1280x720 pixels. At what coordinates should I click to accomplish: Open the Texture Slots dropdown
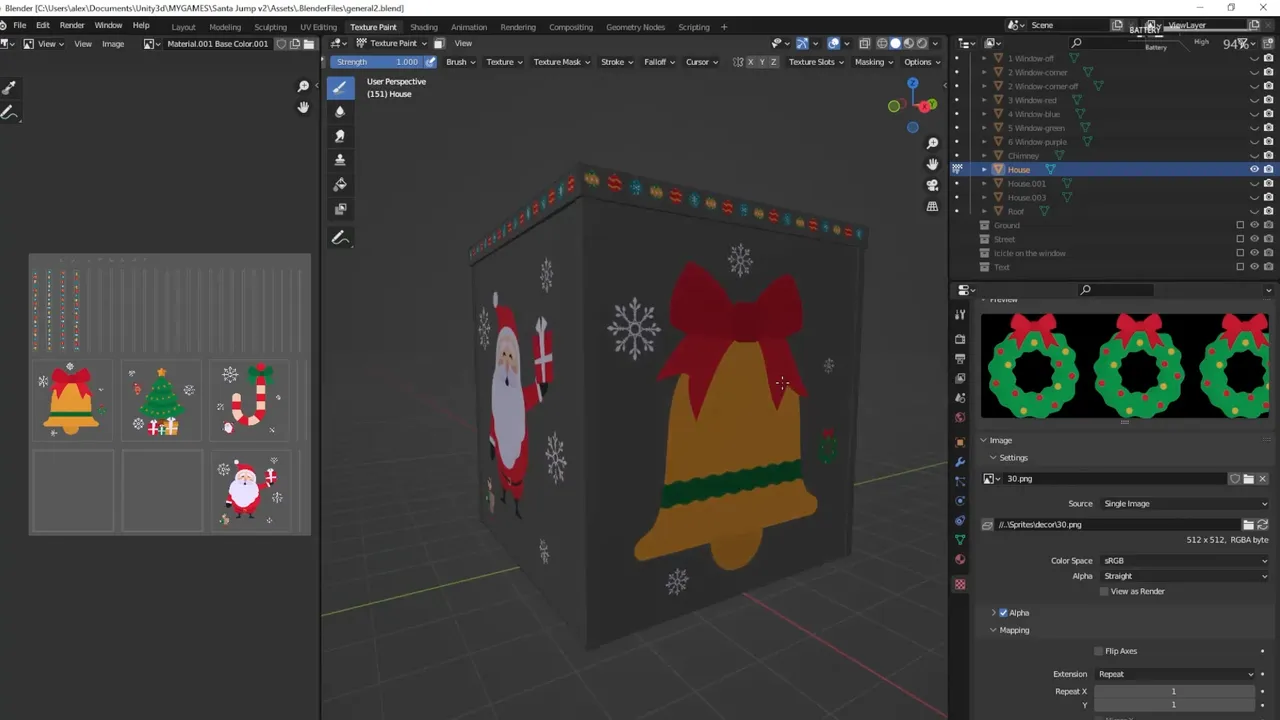coord(816,62)
